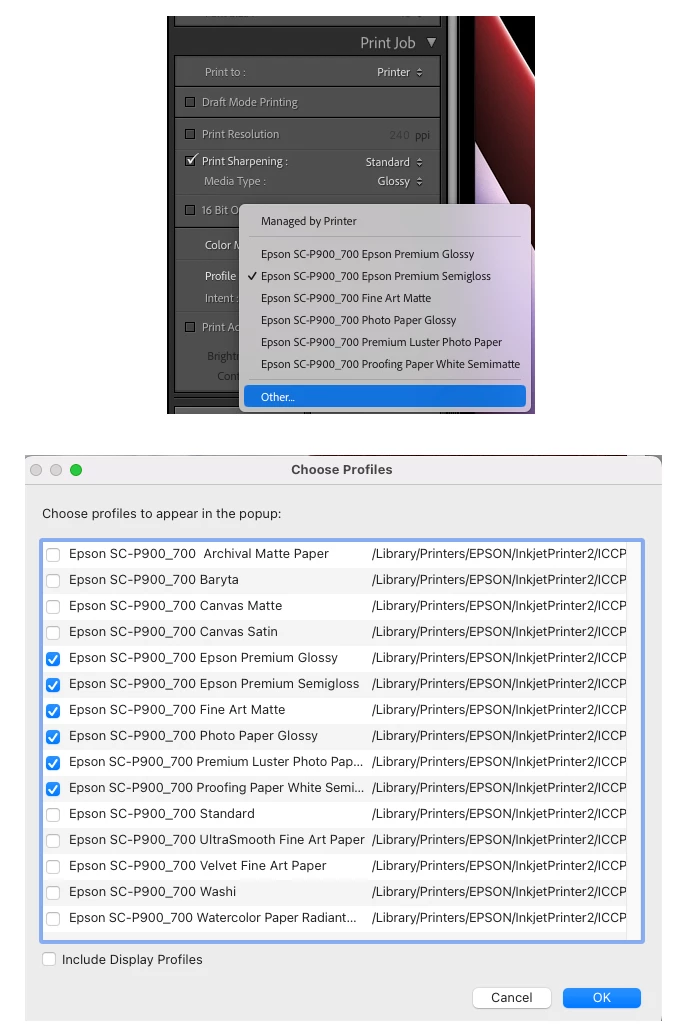
Task: Uncheck the Print Sharpening checkbox
Action: click(191, 160)
